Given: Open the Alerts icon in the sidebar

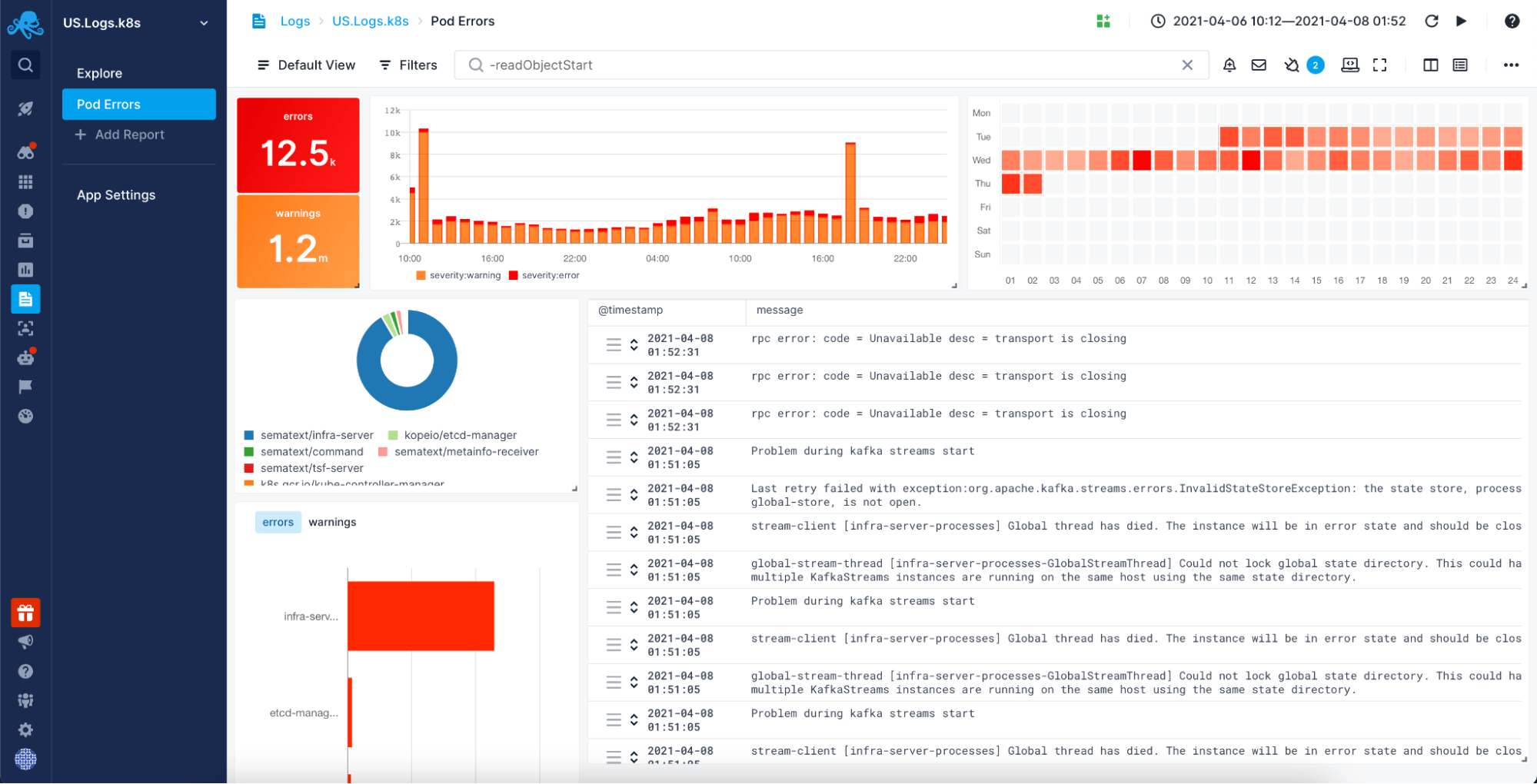Looking at the screenshot, I should click(x=25, y=211).
